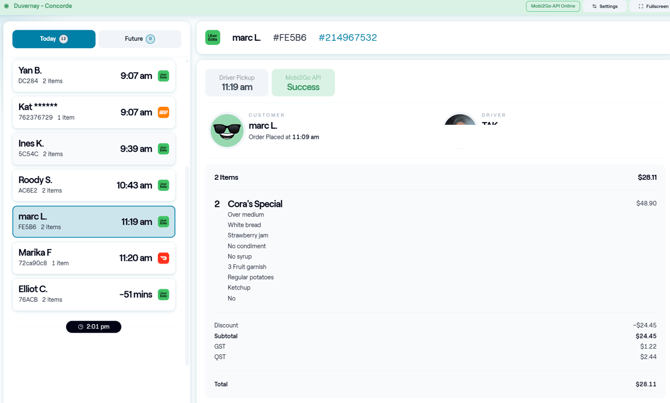Click the order list scrollbar
670x403 pixels.
pyautogui.click(x=187, y=265)
